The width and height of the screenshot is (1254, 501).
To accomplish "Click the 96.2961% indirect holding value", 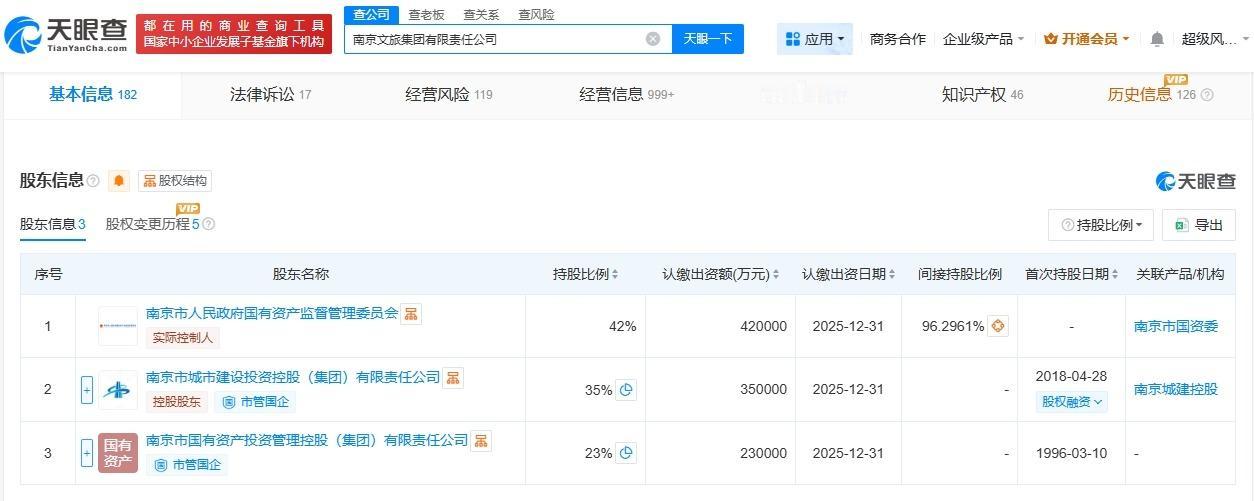I will (x=951, y=326).
